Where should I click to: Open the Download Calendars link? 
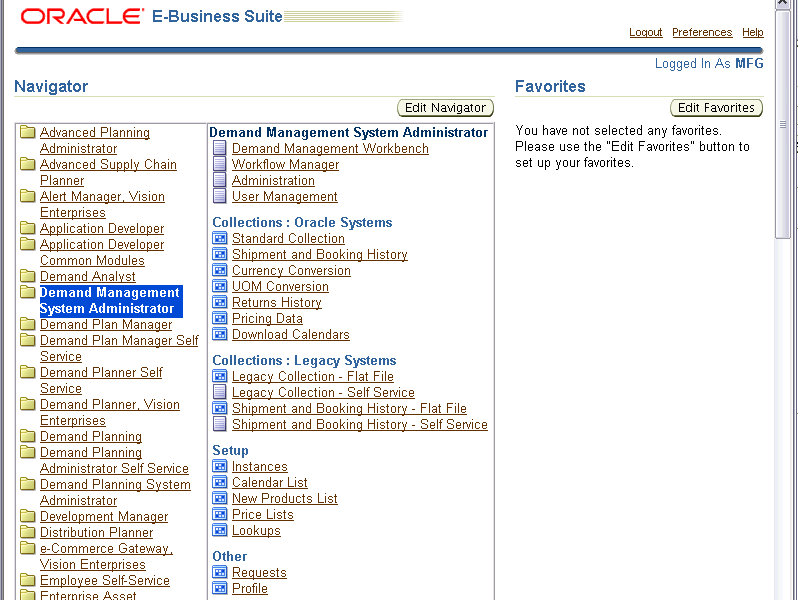coord(291,334)
